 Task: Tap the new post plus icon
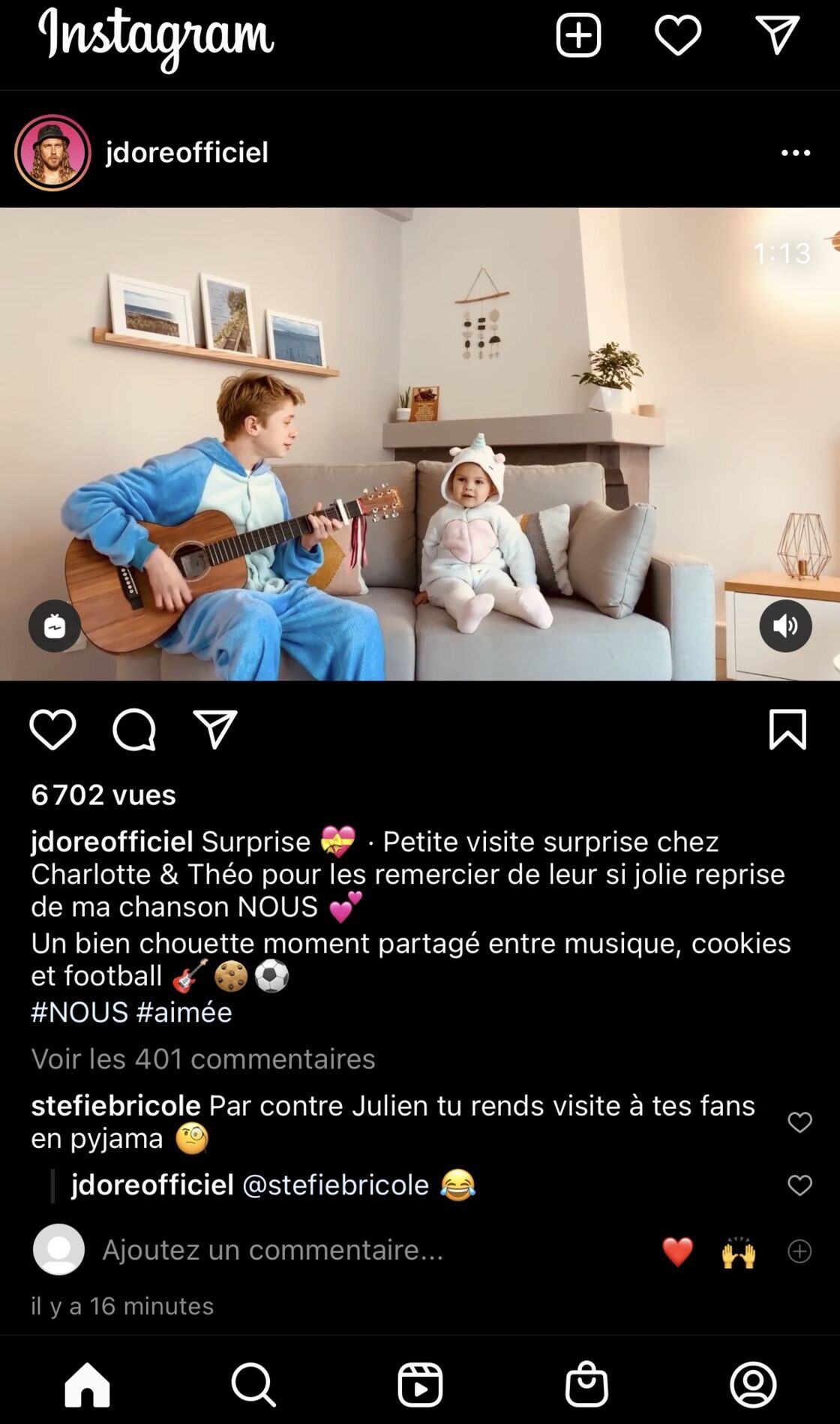click(578, 35)
